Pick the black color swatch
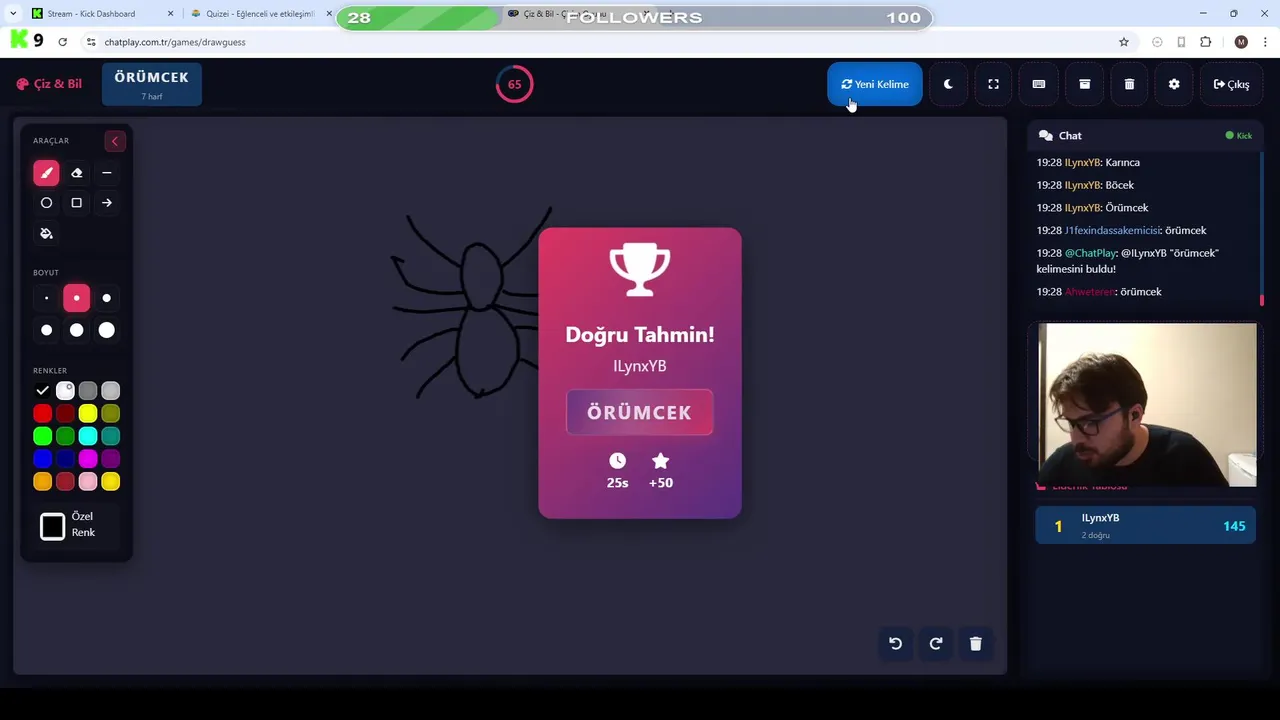Viewport: 1280px width, 720px height. 42,391
